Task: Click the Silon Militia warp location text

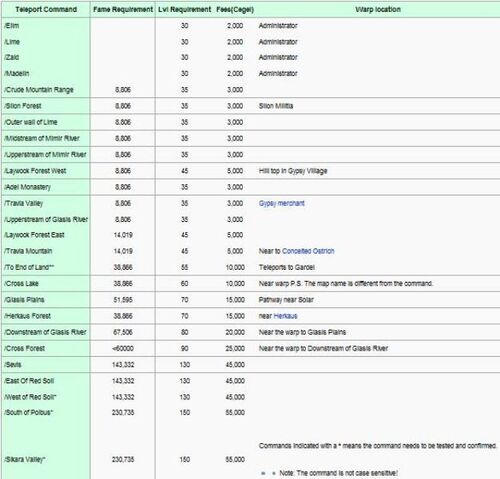Action: (x=276, y=106)
